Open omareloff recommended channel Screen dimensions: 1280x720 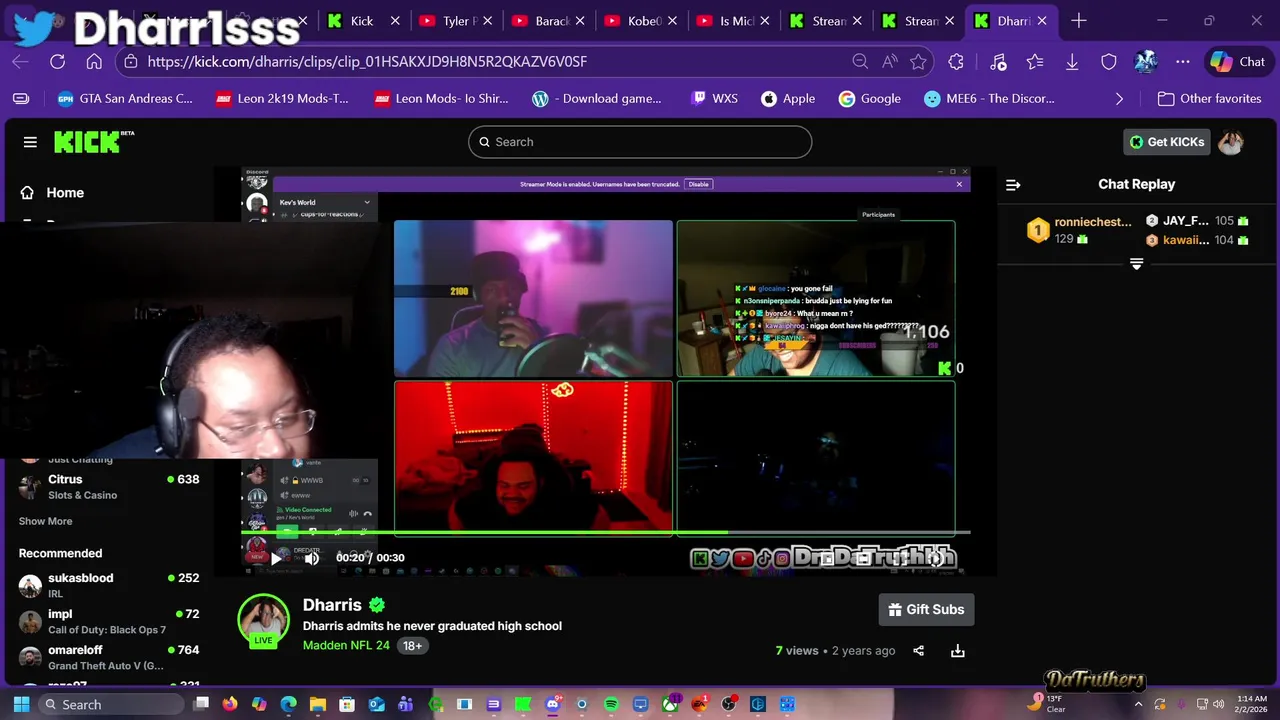click(x=109, y=657)
